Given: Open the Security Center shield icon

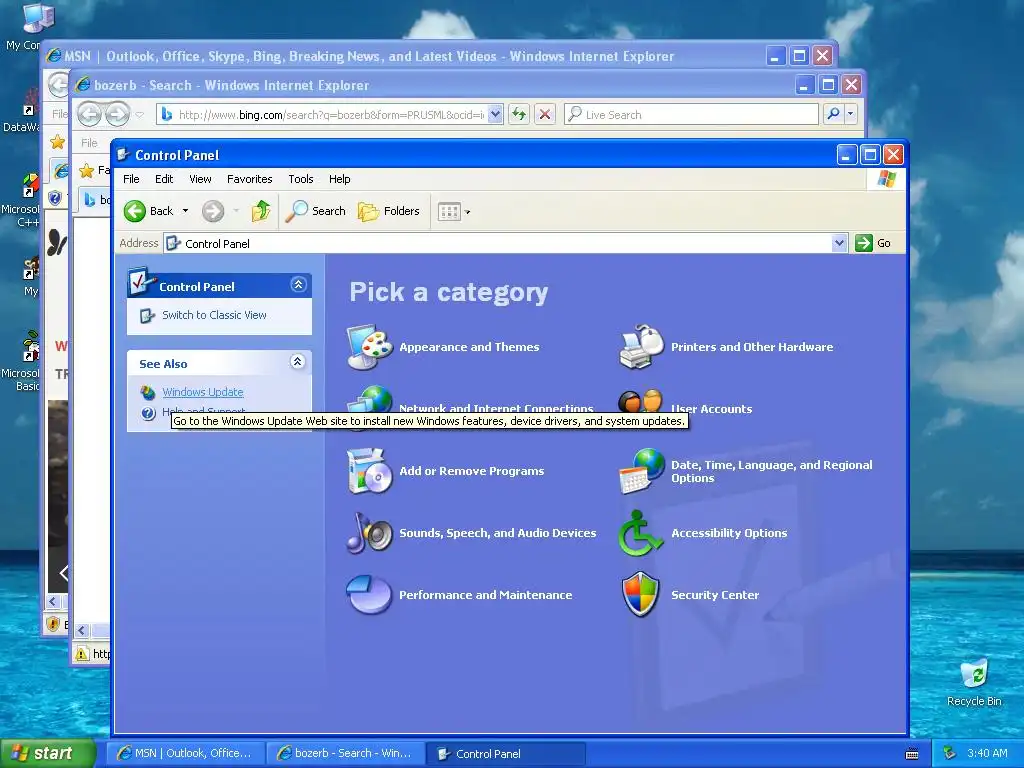Looking at the screenshot, I should [x=641, y=595].
